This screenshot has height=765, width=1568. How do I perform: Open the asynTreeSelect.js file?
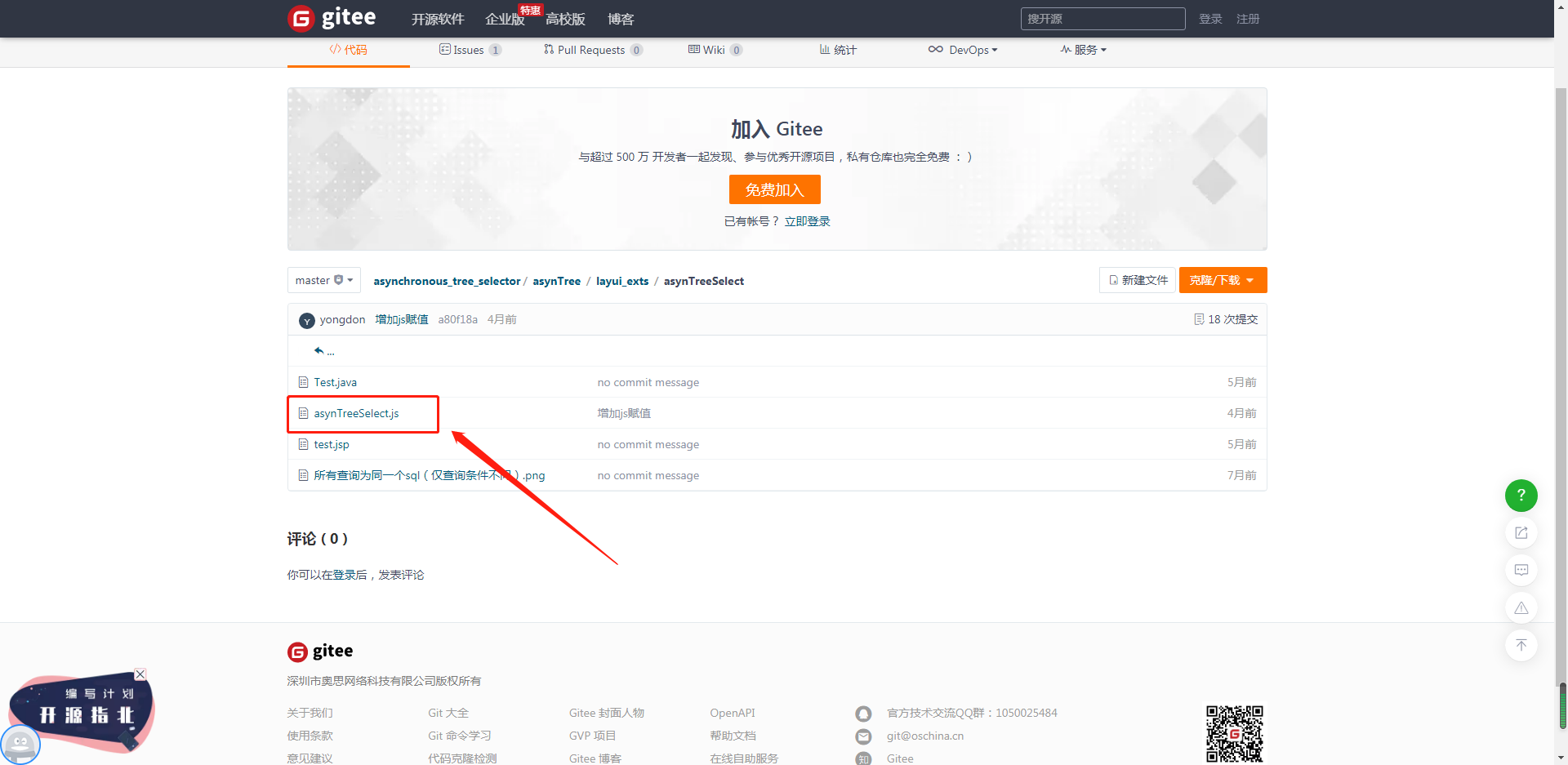point(357,413)
